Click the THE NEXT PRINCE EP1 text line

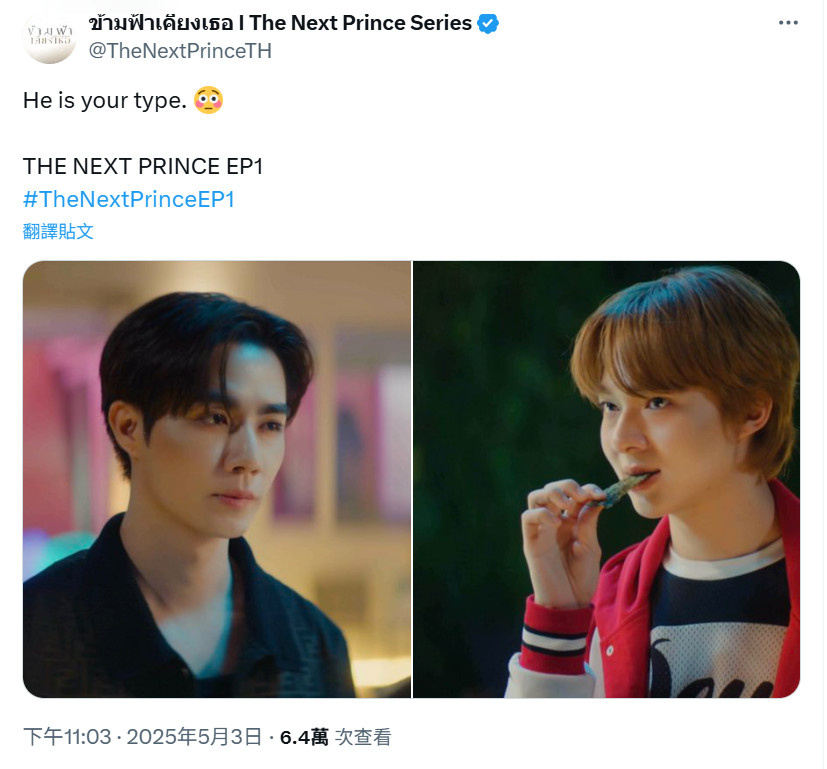143,166
